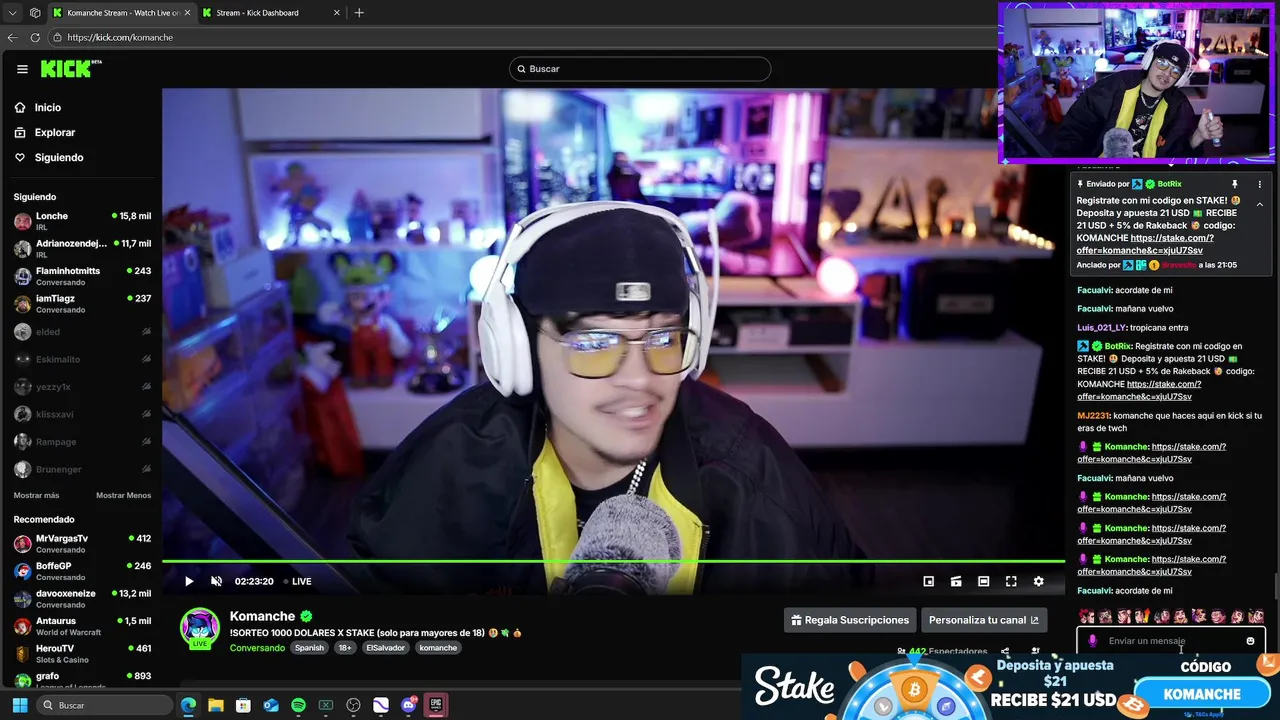The height and width of the screenshot is (720, 1280).
Task: Select the 18+ tag
Action: (345, 648)
